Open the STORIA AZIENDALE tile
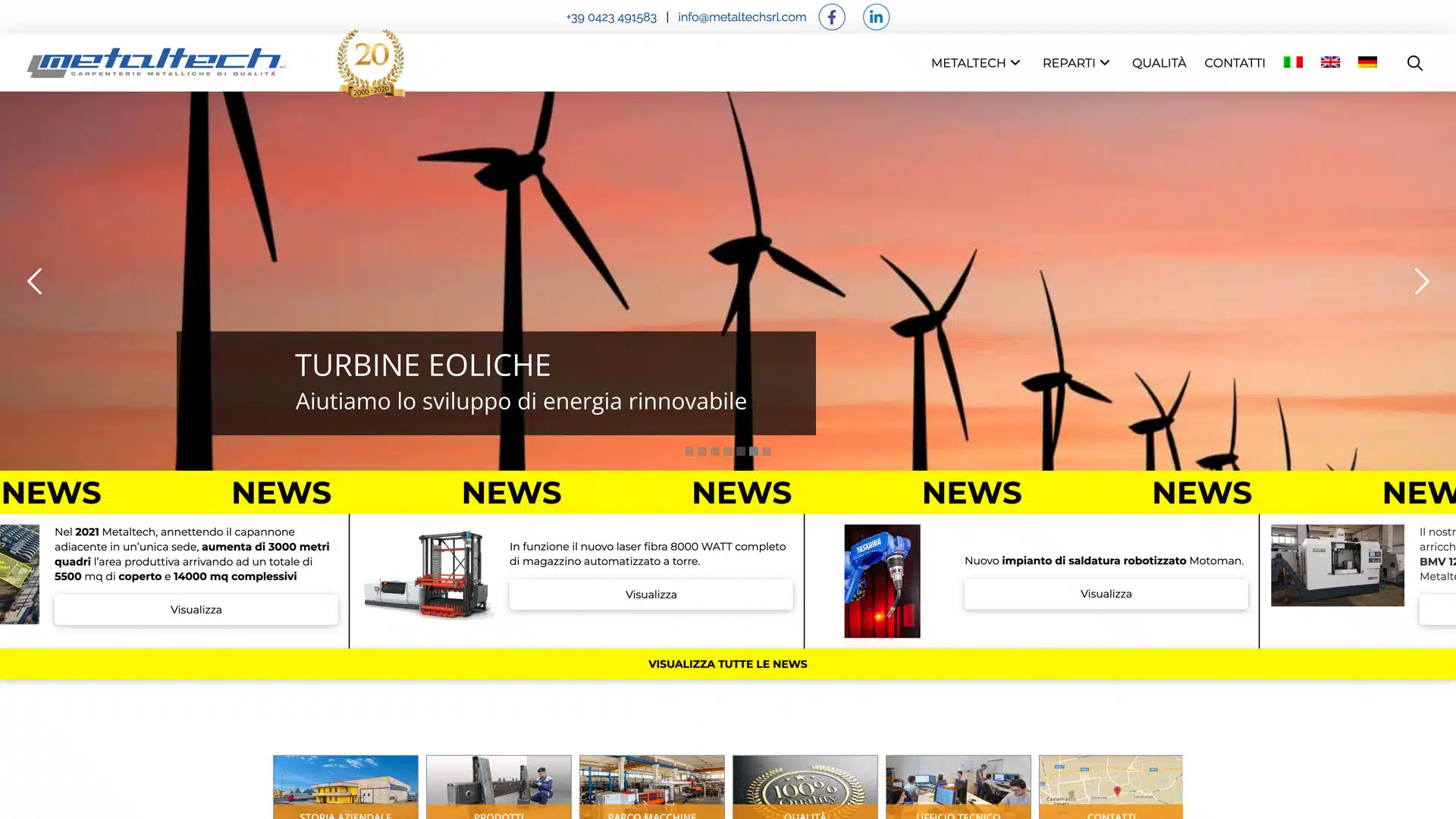The width and height of the screenshot is (1456, 819). [345, 786]
